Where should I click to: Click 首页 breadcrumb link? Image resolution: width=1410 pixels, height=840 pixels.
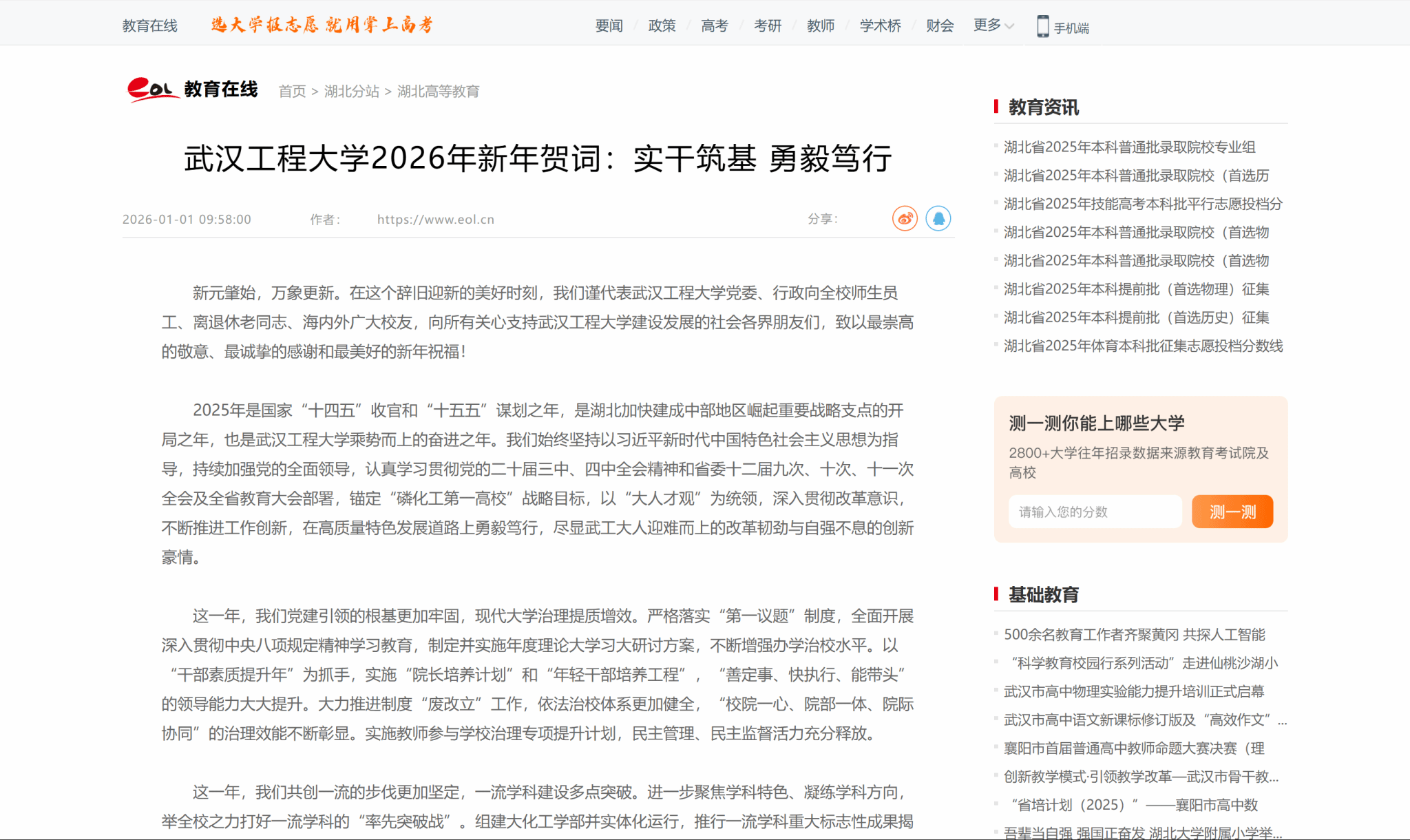click(292, 91)
